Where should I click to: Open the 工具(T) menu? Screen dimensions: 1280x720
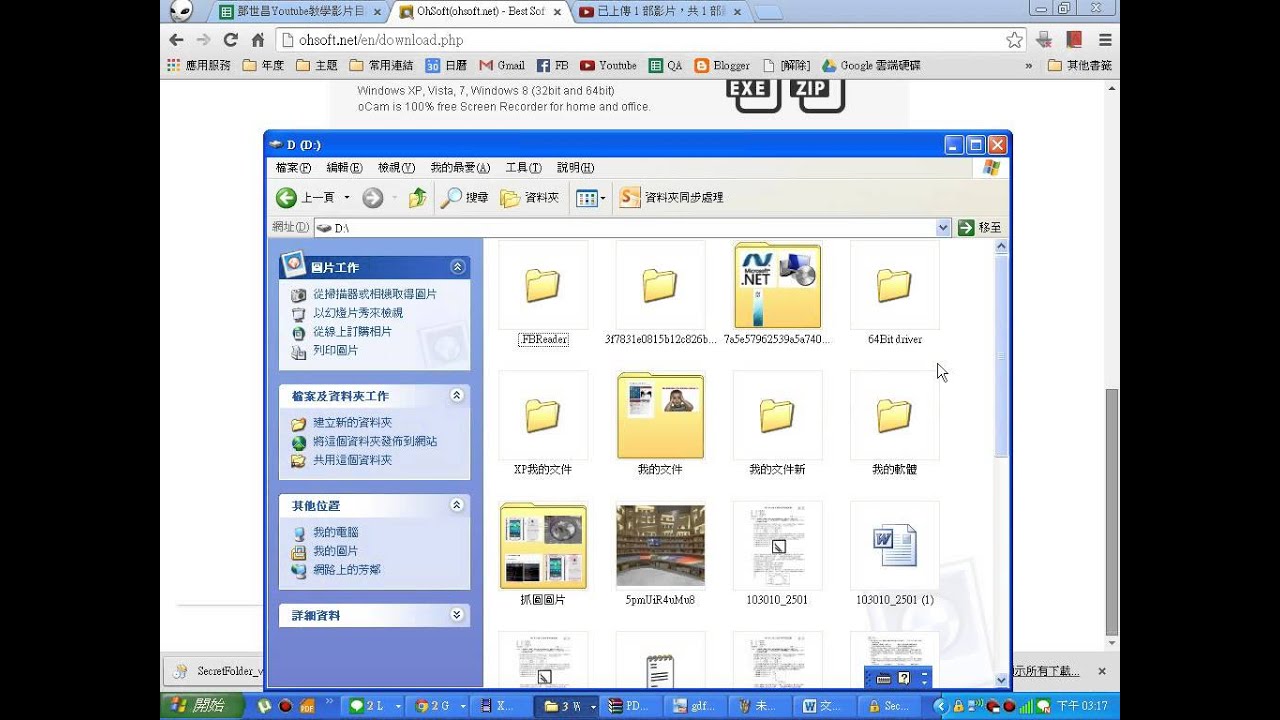(523, 168)
